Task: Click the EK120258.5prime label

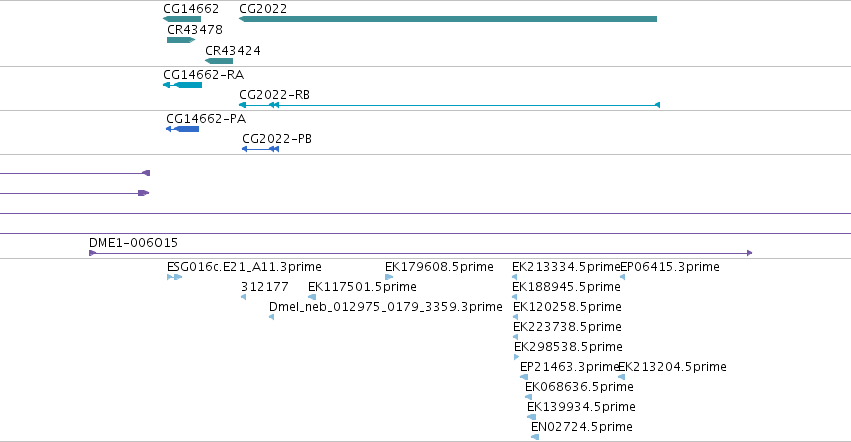Action: 568,307
